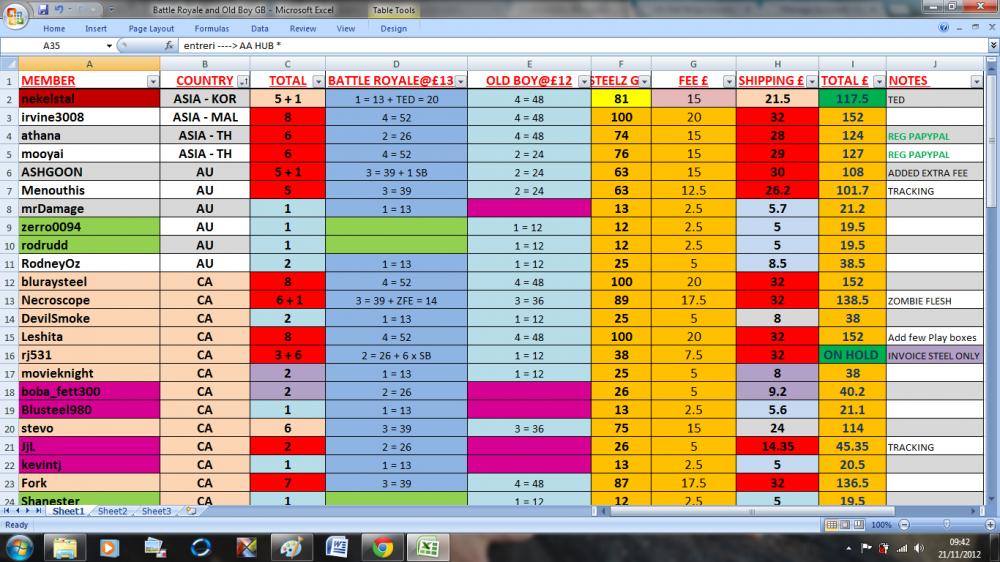Adjust the zoom slider in status bar
Image resolution: width=1000 pixels, height=562 pixels.
pyautogui.click(x=946, y=524)
